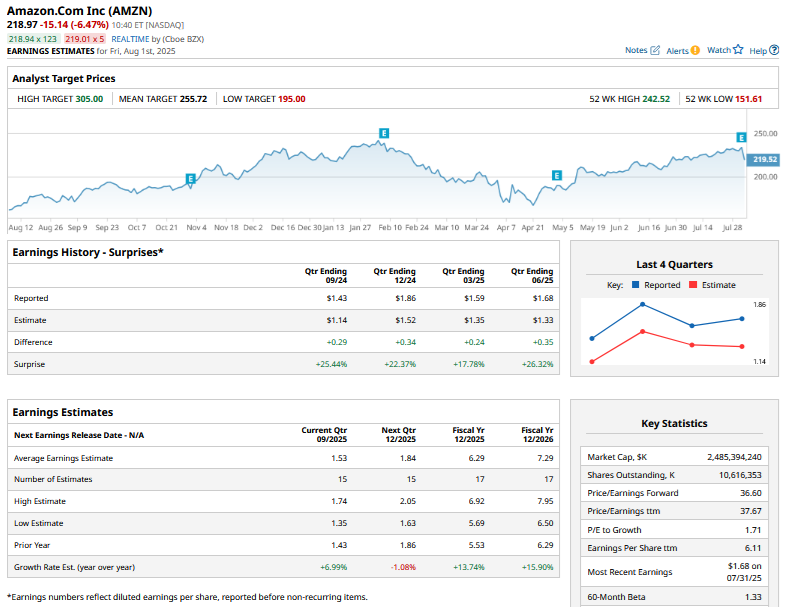This screenshot has height=607, width=787.
Task: Open the Help question mark icon
Action: click(774, 50)
